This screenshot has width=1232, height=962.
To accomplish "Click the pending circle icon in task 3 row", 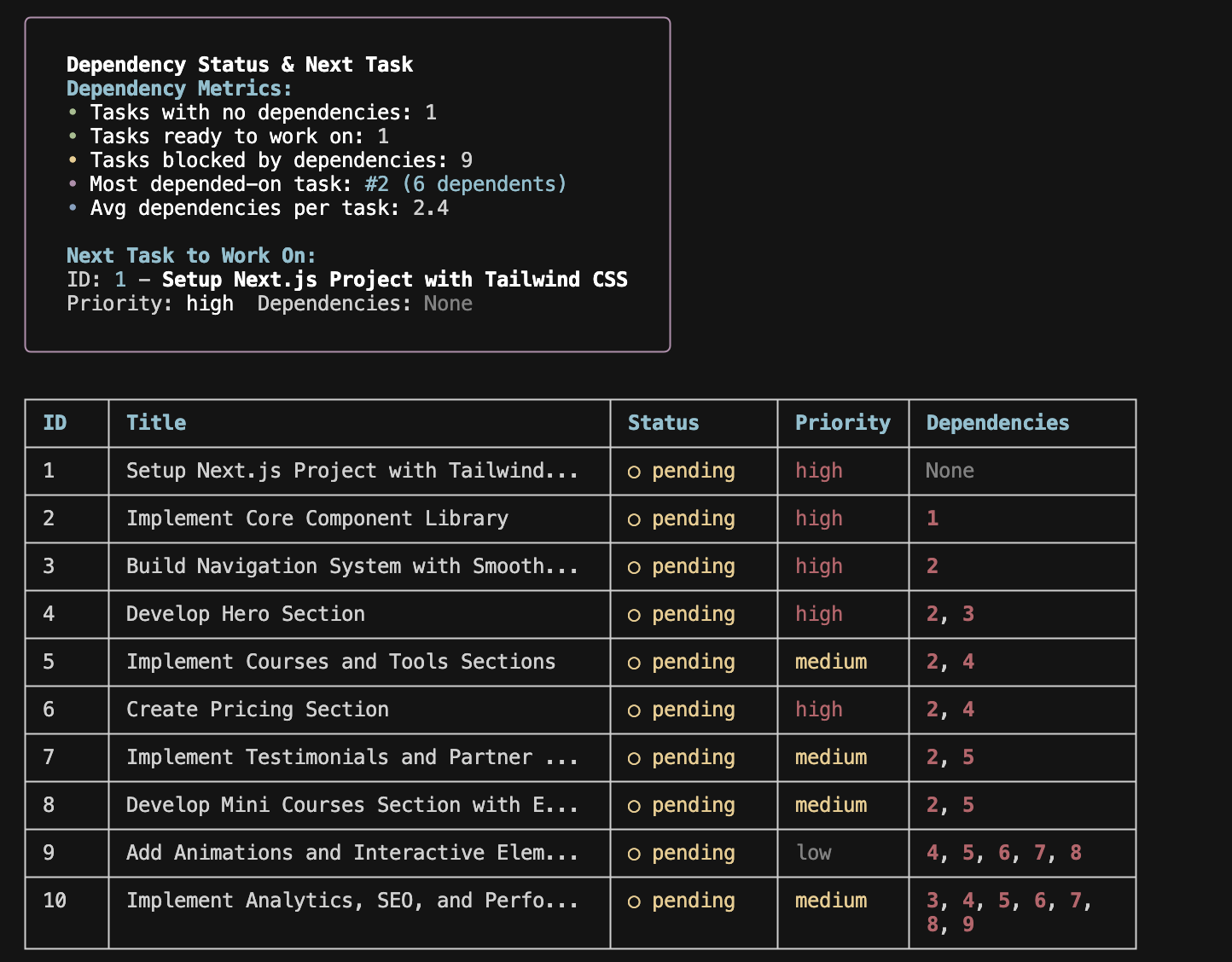I will [x=634, y=568].
